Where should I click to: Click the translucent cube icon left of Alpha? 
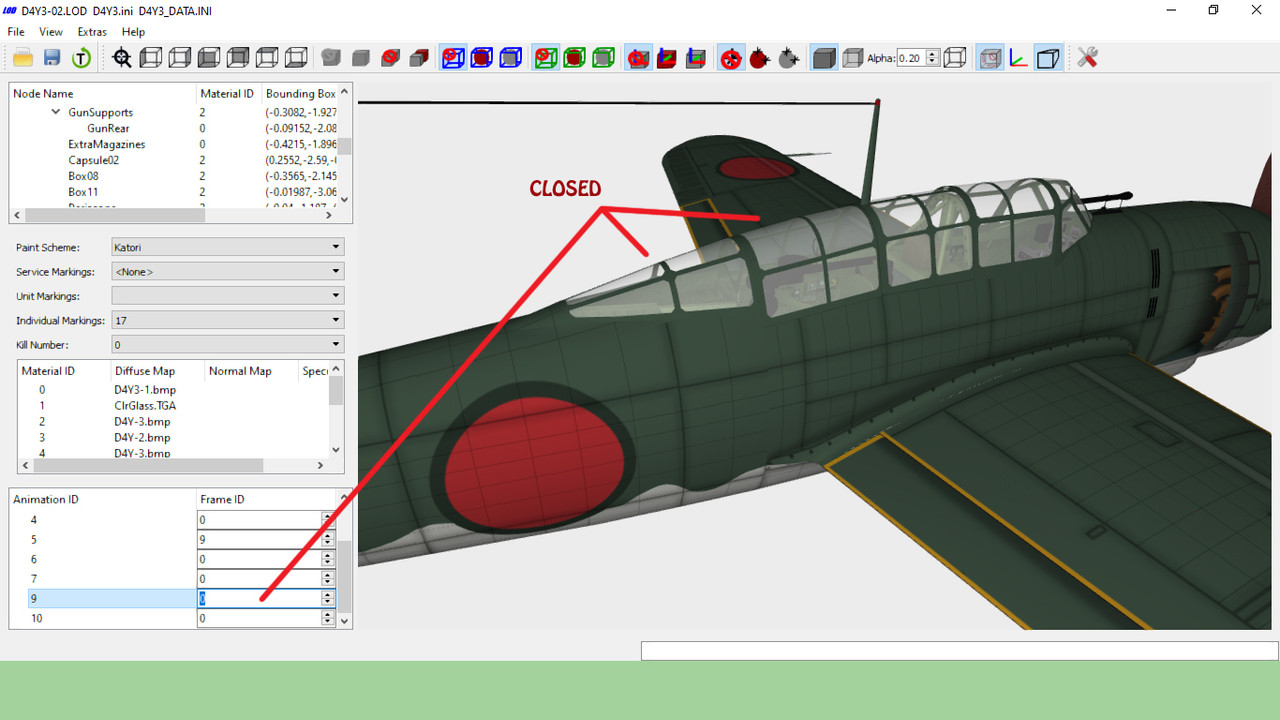pos(853,58)
